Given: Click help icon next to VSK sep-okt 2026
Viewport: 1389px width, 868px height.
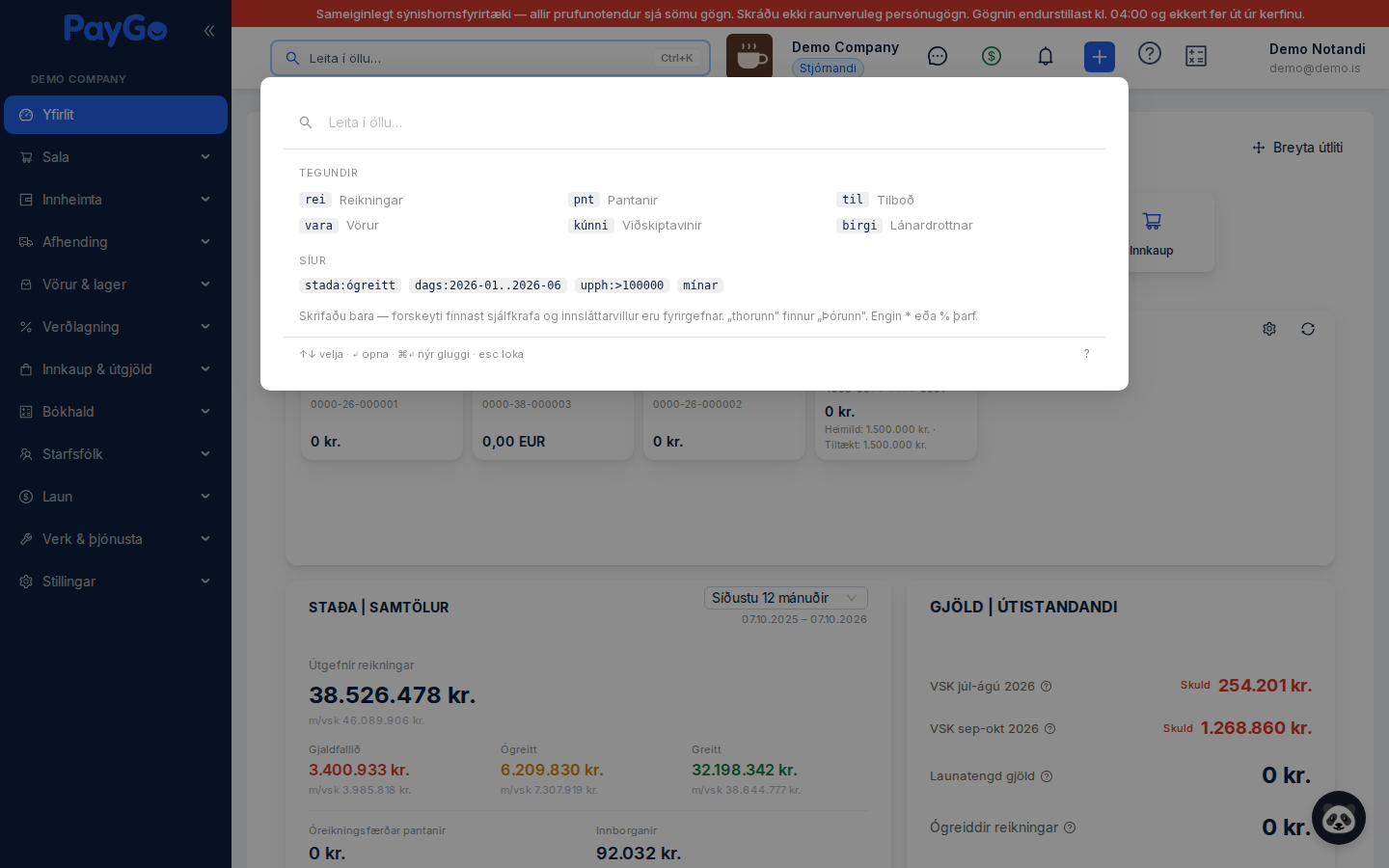Looking at the screenshot, I should point(1050,729).
